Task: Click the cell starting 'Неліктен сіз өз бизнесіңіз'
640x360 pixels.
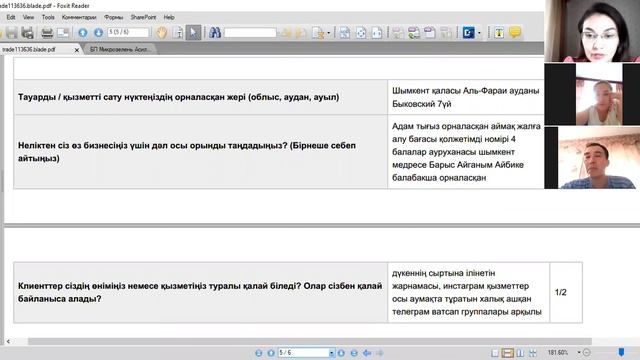Action: pos(200,152)
